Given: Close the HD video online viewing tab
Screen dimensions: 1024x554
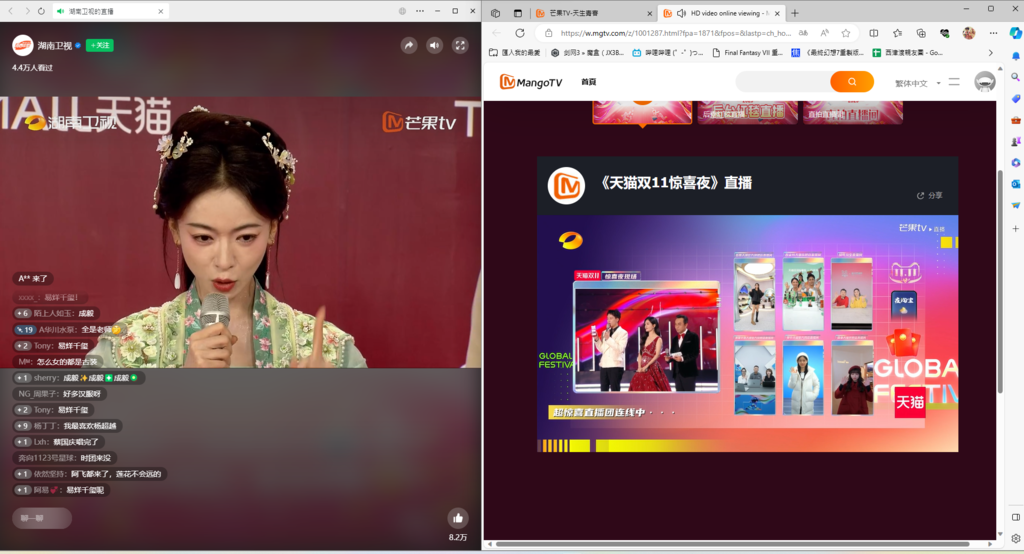Looking at the screenshot, I should (777, 13).
